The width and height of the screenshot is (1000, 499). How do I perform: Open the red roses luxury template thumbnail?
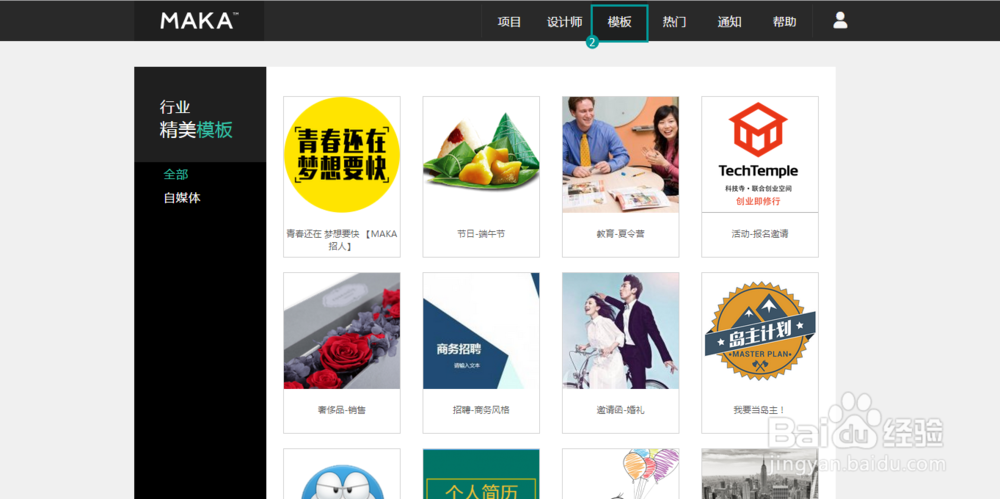342,331
